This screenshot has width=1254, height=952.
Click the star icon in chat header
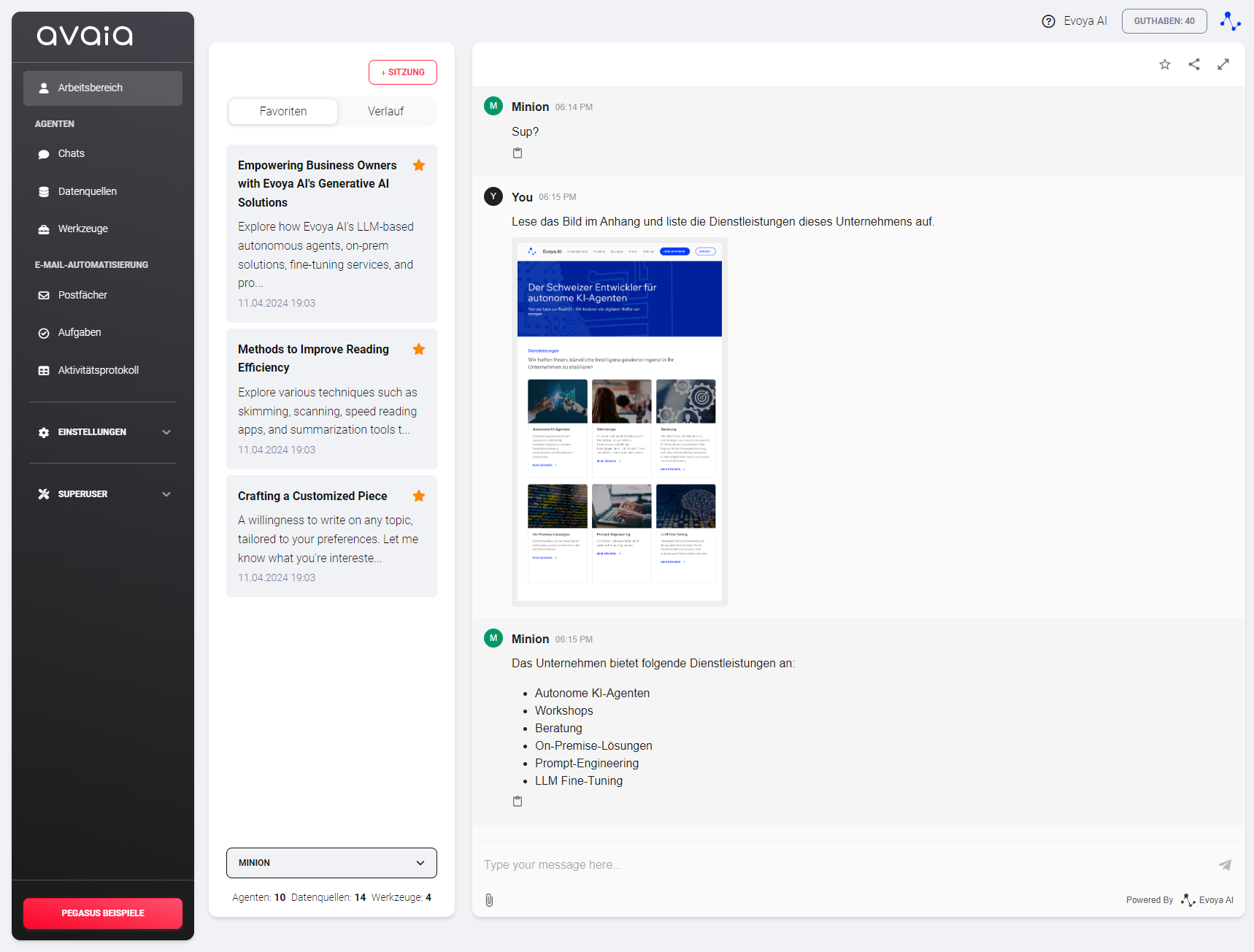(1165, 64)
